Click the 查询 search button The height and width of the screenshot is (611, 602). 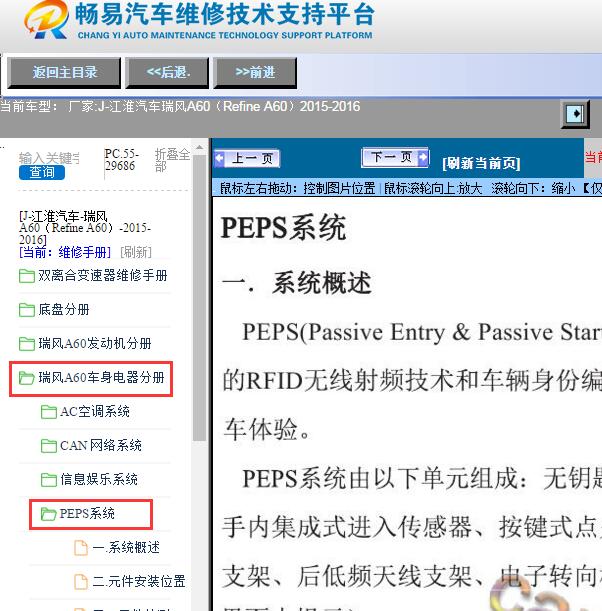click(42, 172)
